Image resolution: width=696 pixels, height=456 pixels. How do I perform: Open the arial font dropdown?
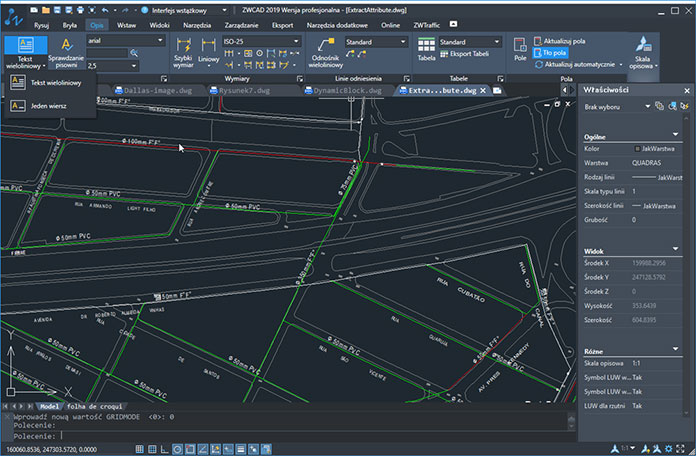click(160, 42)
